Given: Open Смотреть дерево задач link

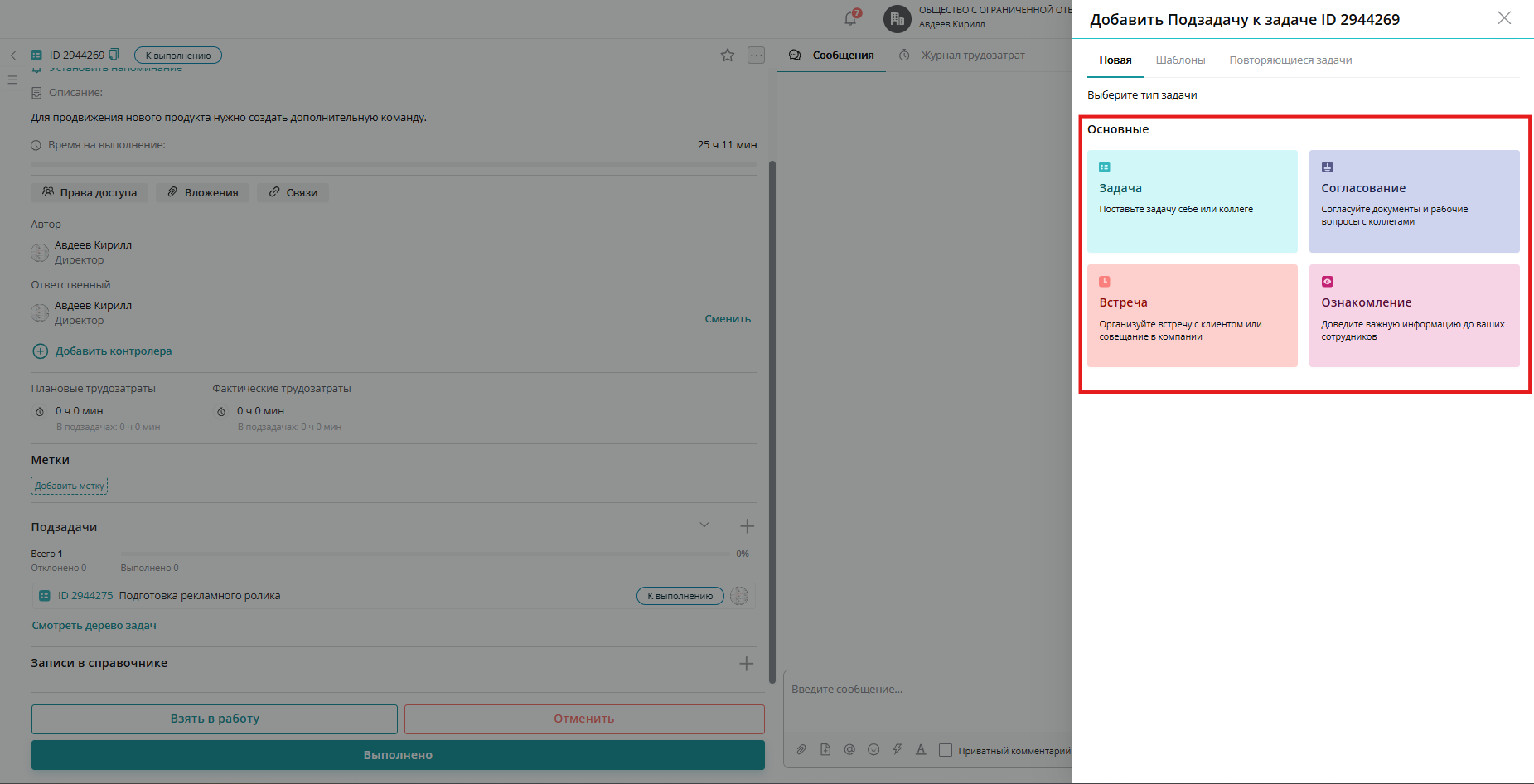Looking at the screenshot, I should (94, 626).
